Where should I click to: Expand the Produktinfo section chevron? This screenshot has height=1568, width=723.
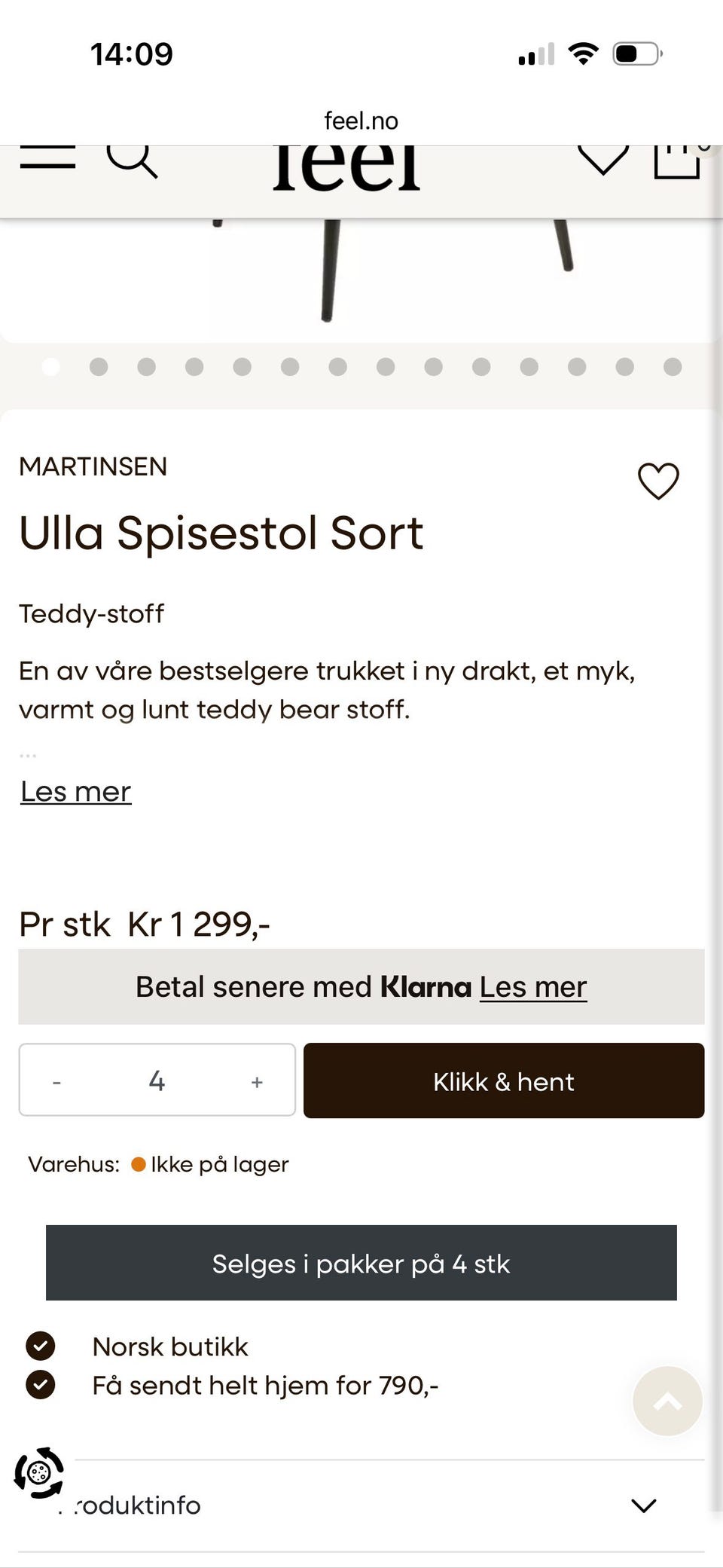[644, 1505]
